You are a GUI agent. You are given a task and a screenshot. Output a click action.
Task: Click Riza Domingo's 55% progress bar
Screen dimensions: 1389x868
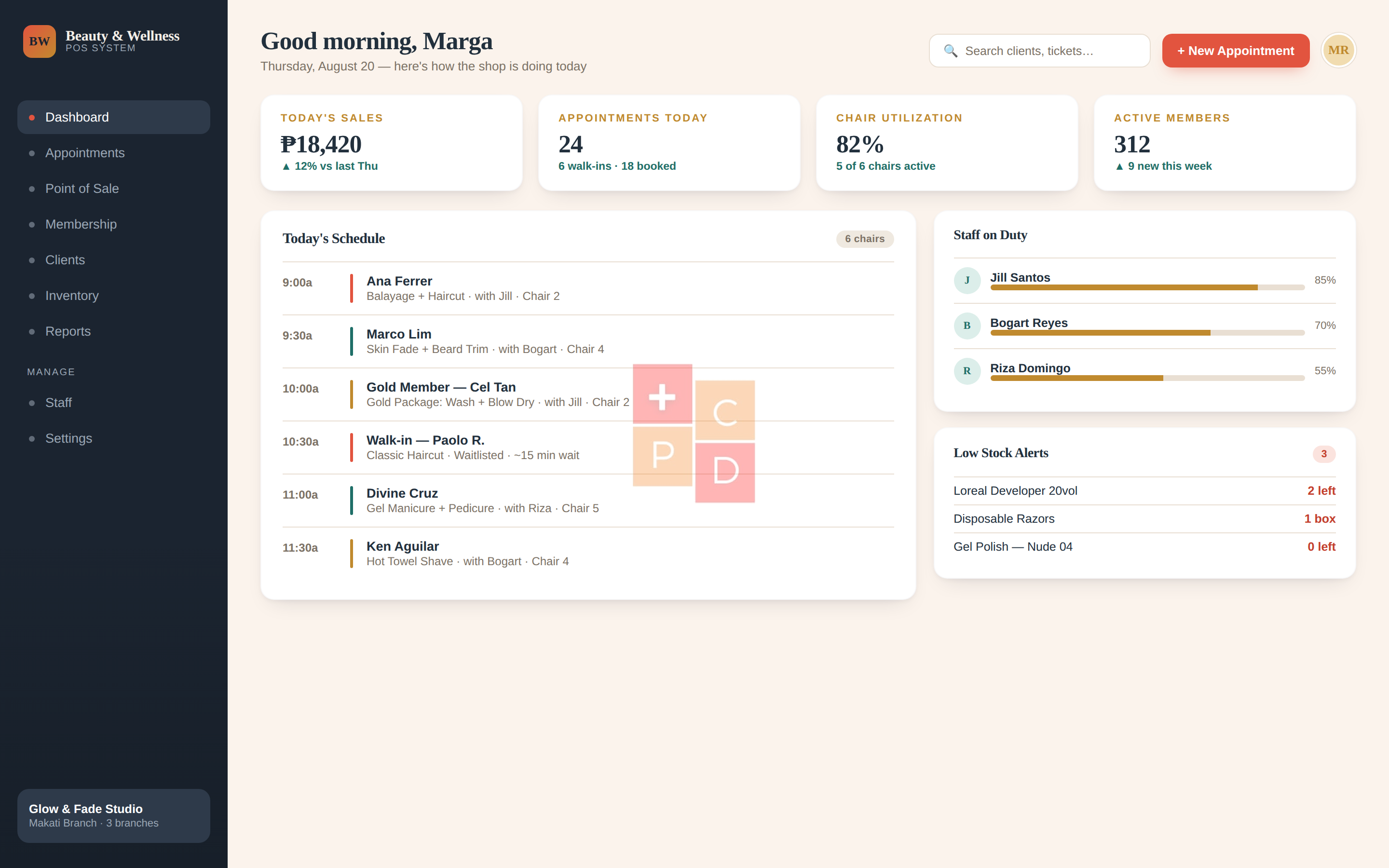[1147, 379]
